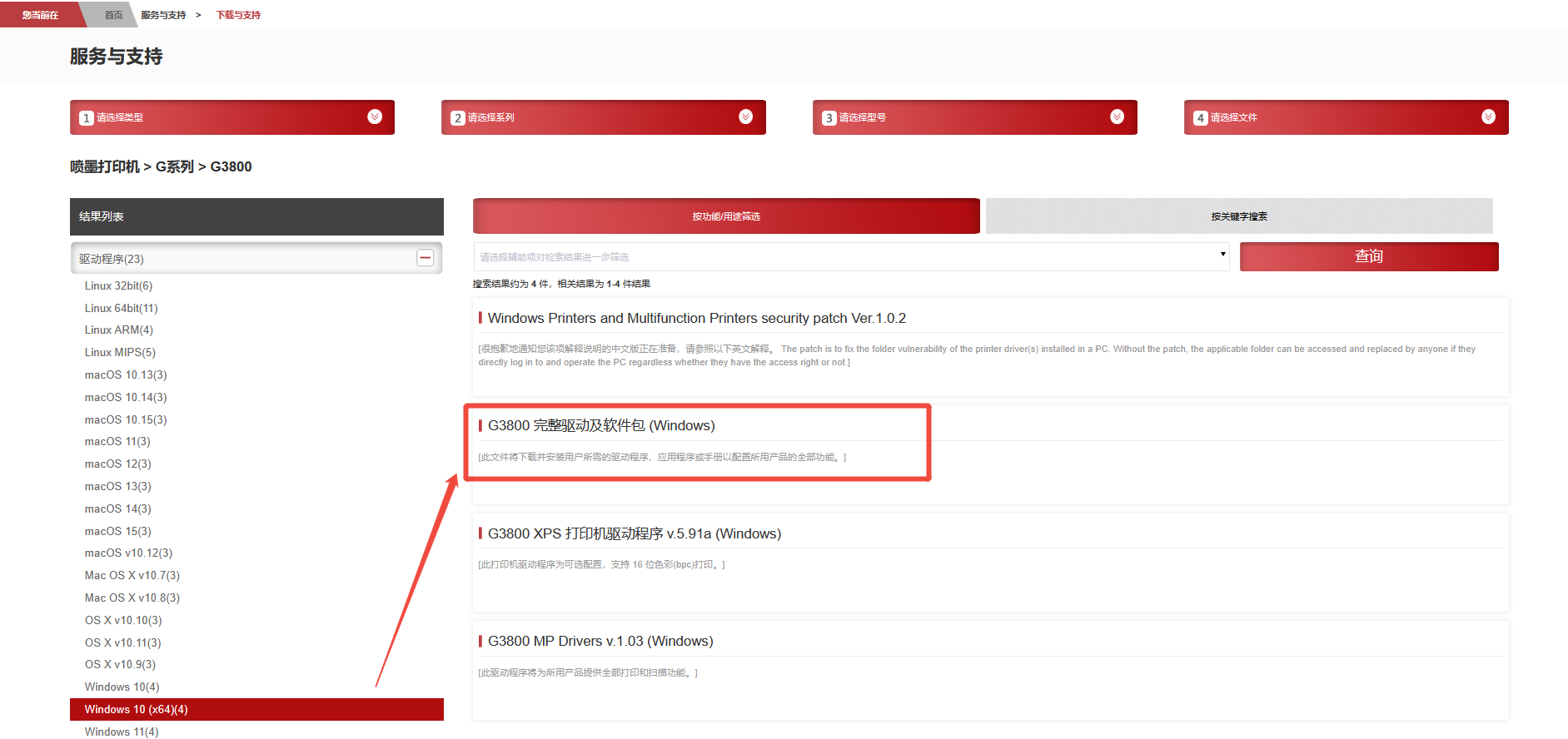Select macOS 13(3) in list
Viewport: 1568px width, 739px height.
click(117, 486)
